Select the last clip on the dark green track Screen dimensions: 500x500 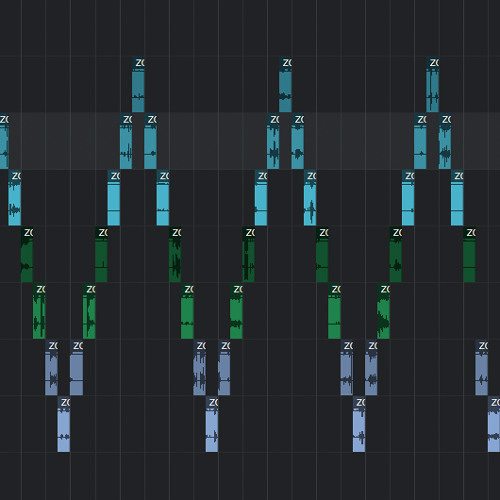469,255
